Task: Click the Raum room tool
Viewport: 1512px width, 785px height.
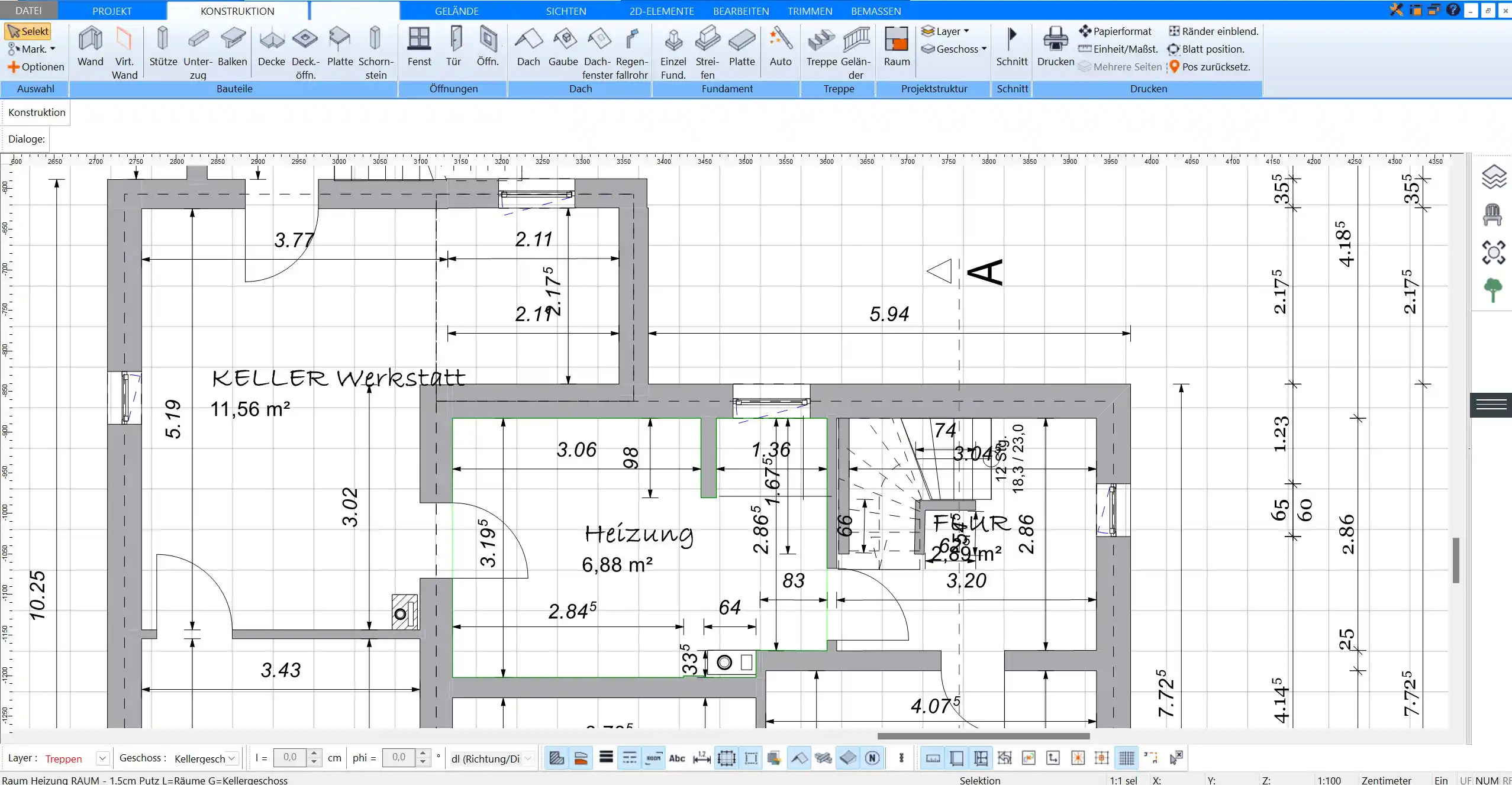Action: pyautogui.click(x=897, y=46)
